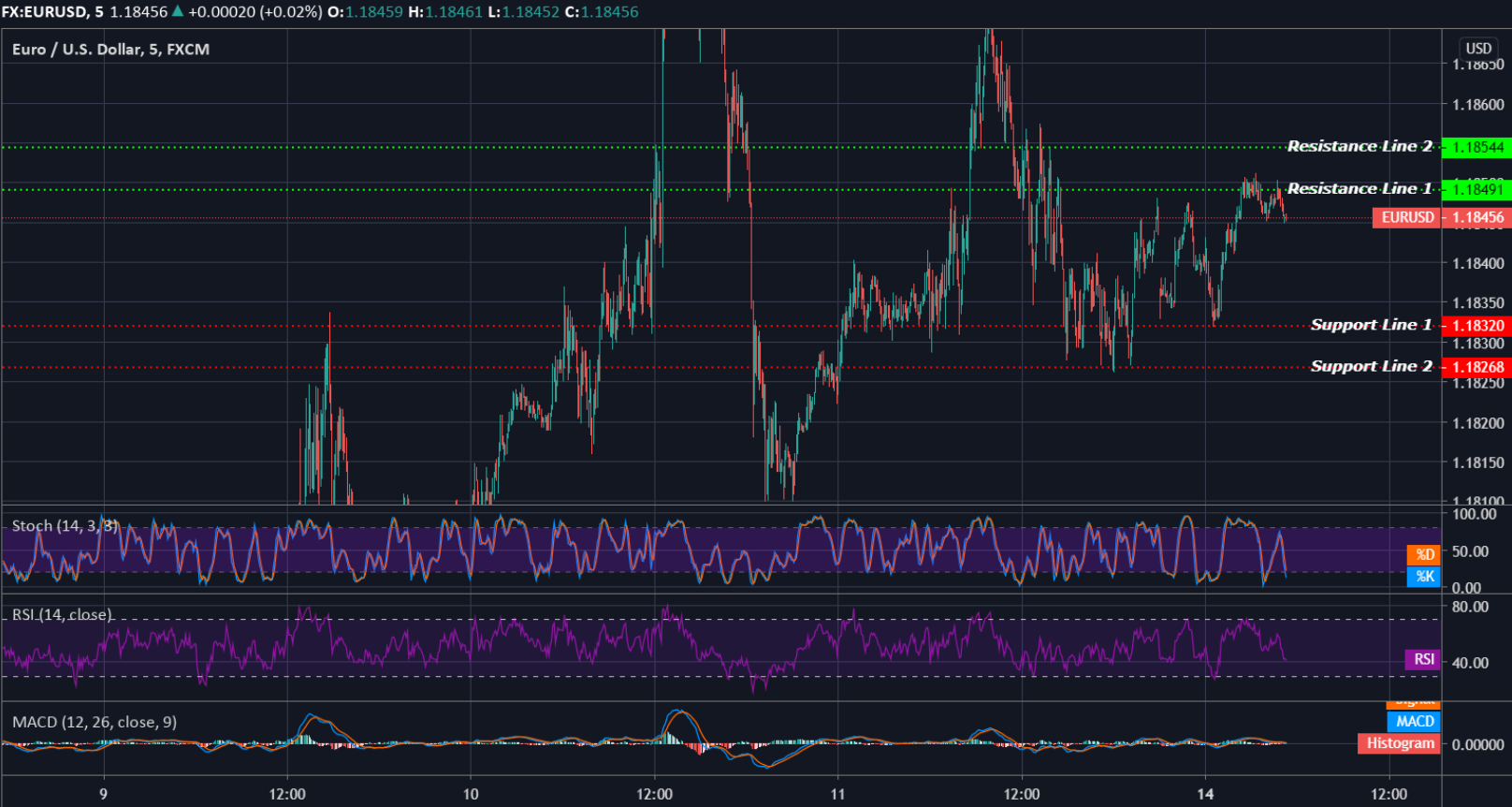The image size is (1512, 807).
Task: Click the EURUSD current price label
Action: pyautogui.click(x=1407, y=217)
